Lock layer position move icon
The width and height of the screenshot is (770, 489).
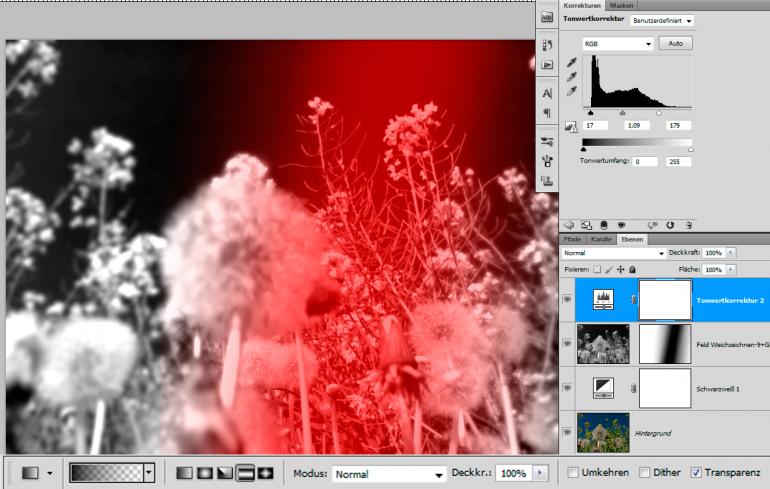pyautogui.click(x=621, y=270)
